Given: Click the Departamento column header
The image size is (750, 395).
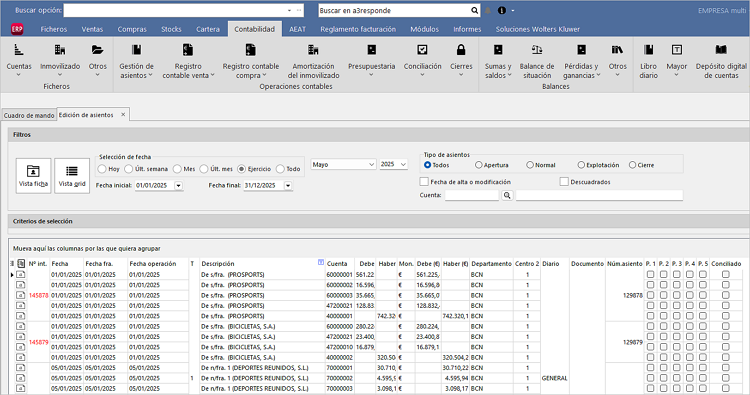Looking at the screenshot, I should click(491, 263).
